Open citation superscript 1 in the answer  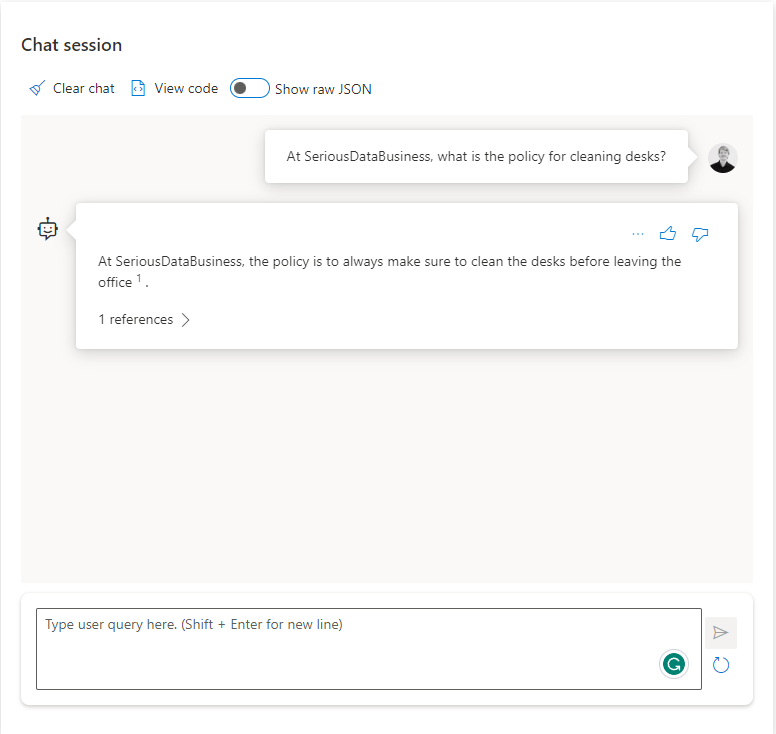[x=139, y=279]
